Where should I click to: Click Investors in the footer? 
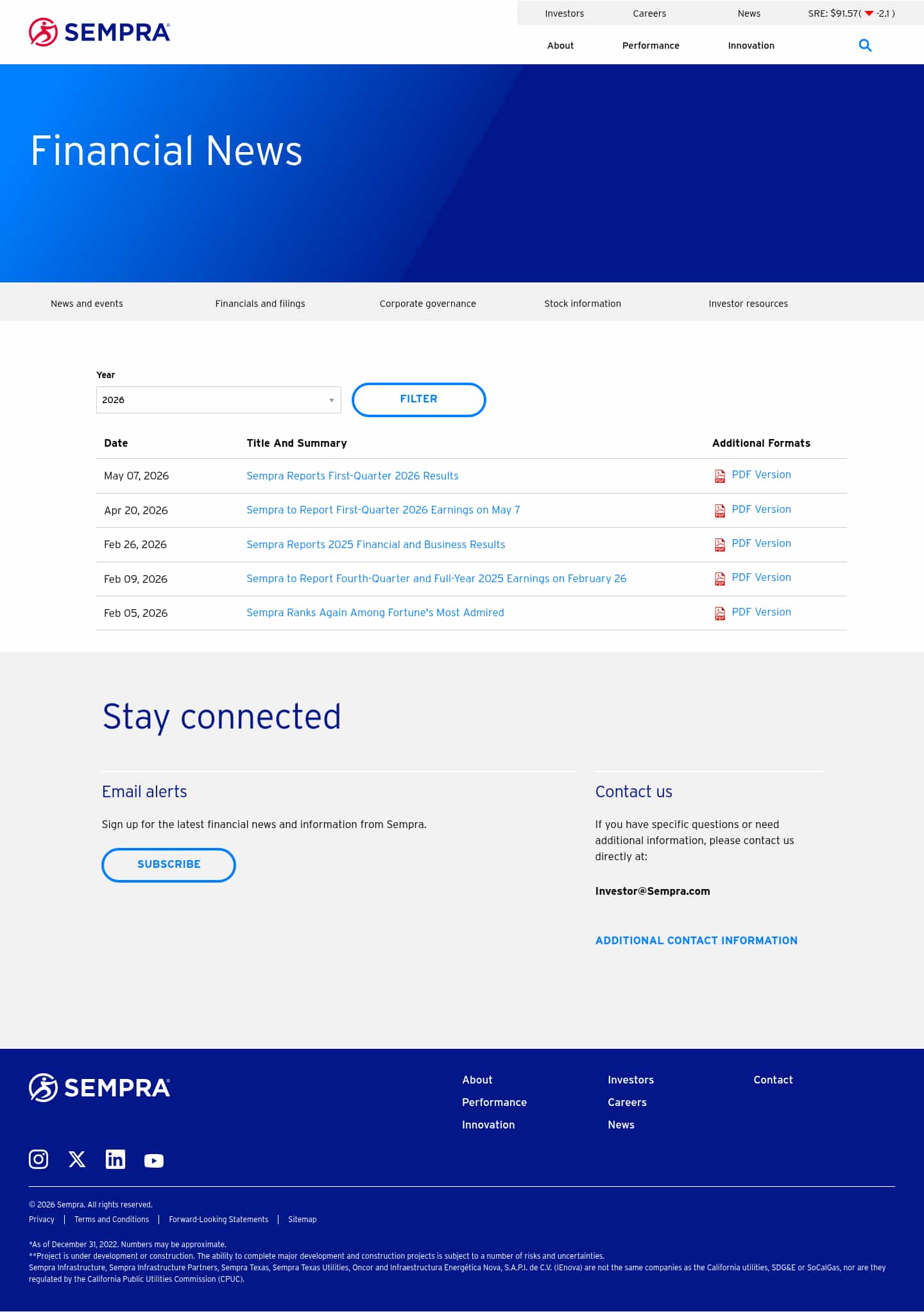click(x=631, y=1080)
